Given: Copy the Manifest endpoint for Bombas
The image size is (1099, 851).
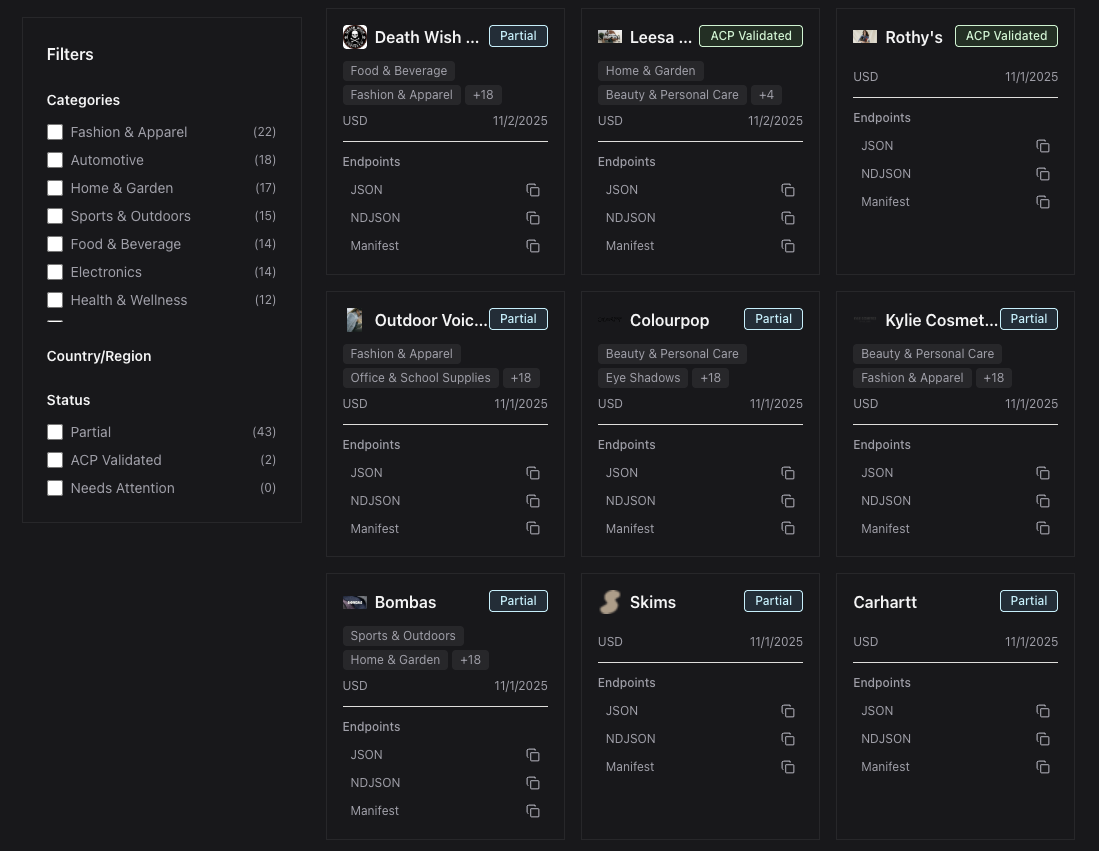Looking at the screenshot, I should coord(533,811).
